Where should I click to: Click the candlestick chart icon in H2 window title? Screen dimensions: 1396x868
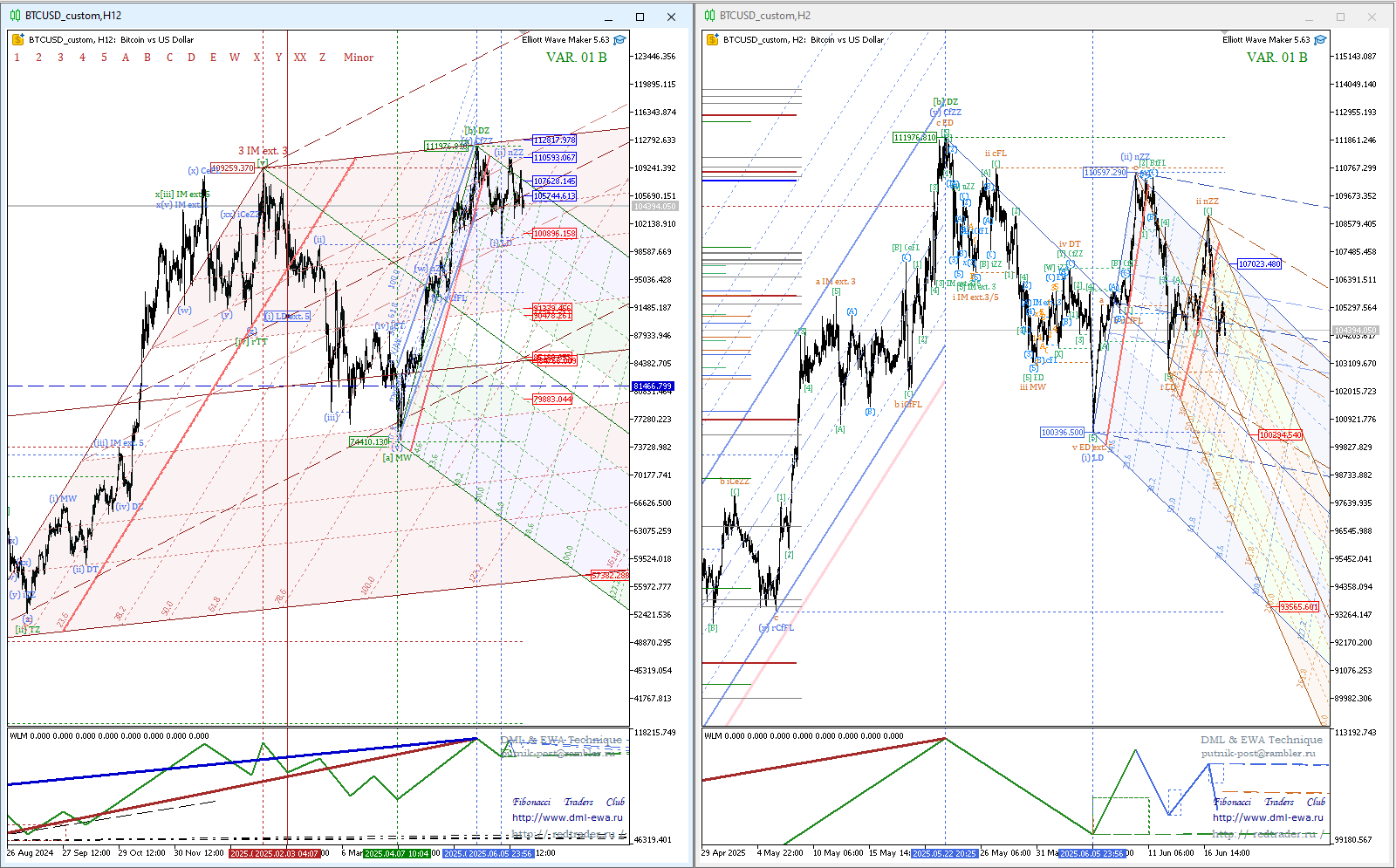tap(710, 16)
